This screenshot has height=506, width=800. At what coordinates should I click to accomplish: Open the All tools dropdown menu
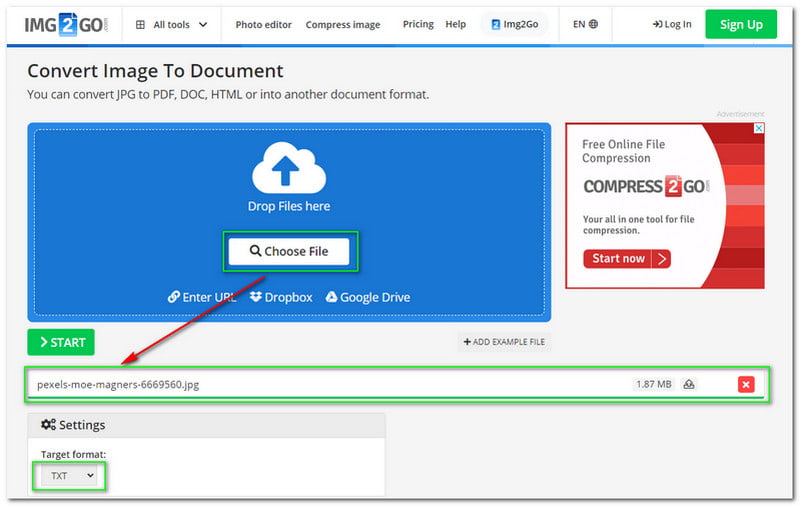(172, 24)
